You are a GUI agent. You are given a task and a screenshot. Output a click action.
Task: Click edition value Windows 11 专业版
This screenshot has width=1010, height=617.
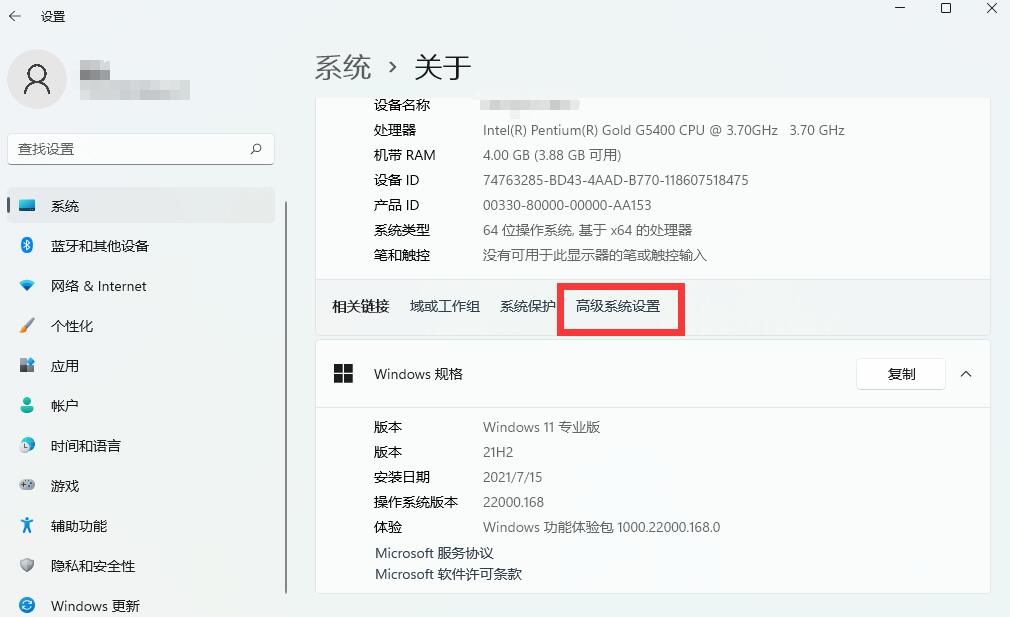click(x=541, y=427)
